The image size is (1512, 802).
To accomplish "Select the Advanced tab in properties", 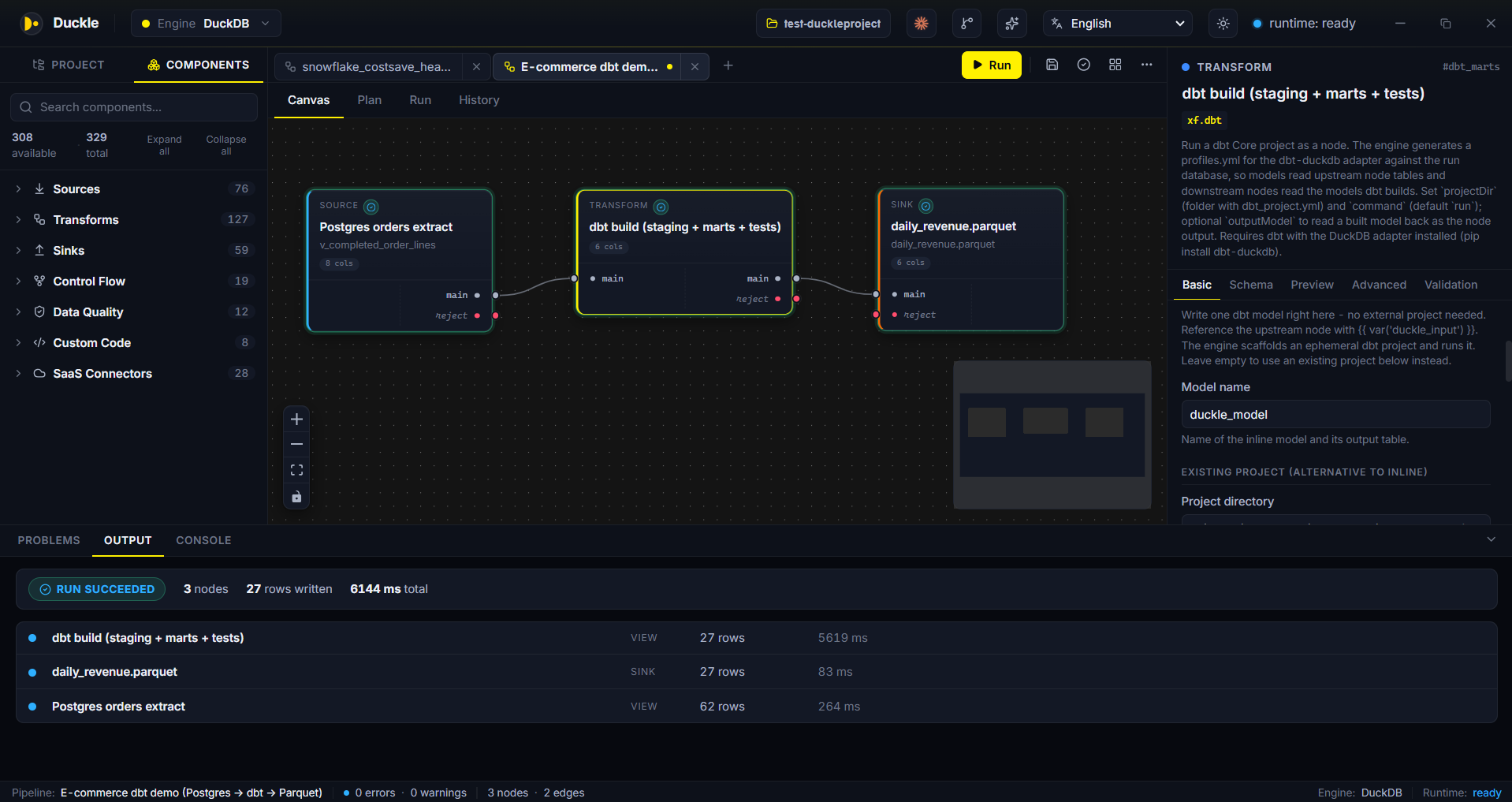I will (1379, 285).
